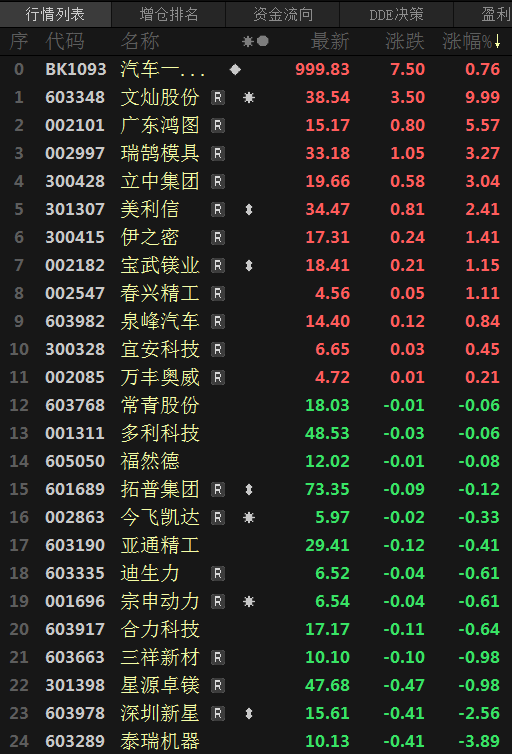Click the 序 column header
The image size is (512, 754).
[x=19, y=41]
